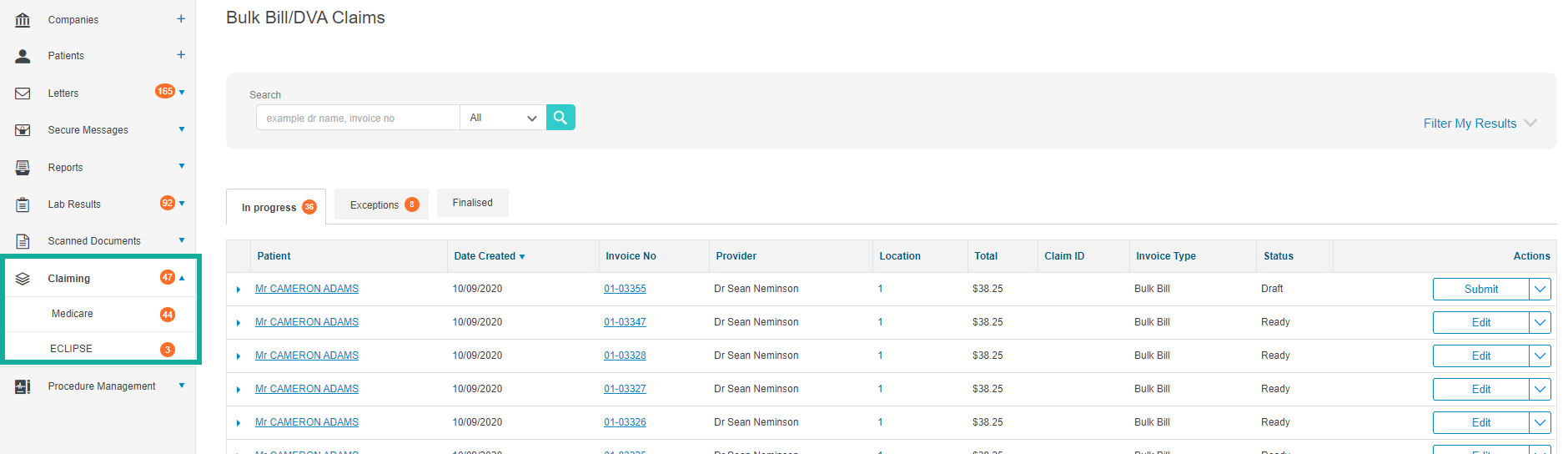Open invoice link 01-03355
The image size is (1568, 454).
[x=625, y=289]
